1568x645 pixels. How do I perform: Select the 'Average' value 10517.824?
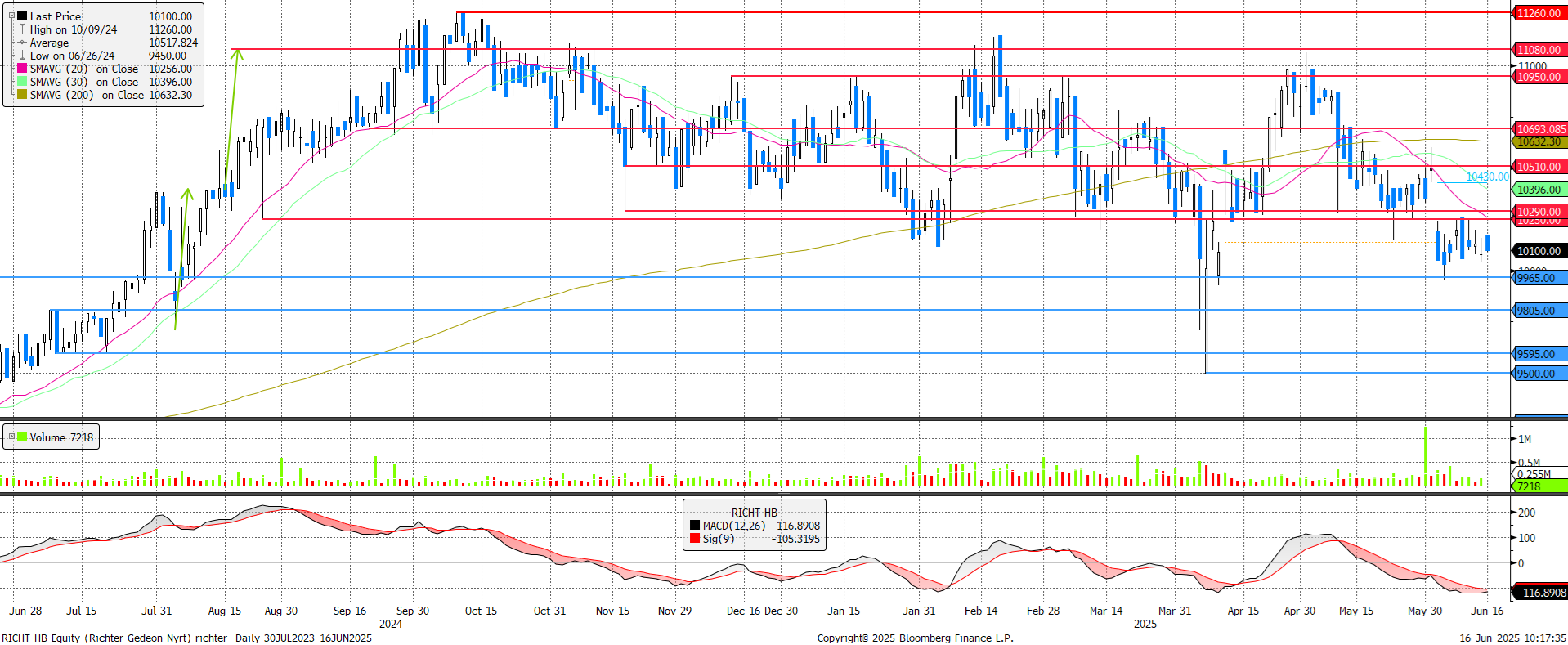click(173, 43)
